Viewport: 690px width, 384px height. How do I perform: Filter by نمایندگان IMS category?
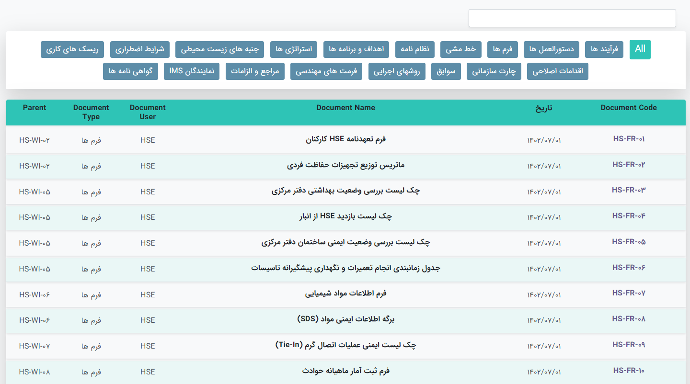coord(191,71)
